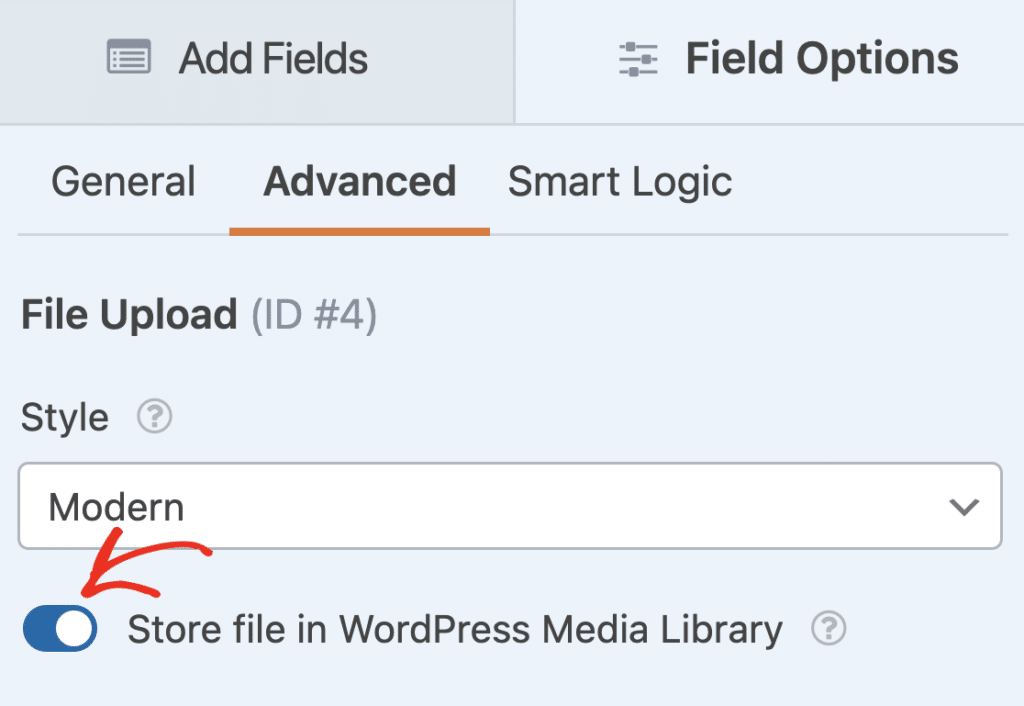1024x706 pixels.
Task: Select the Advanced tab
Action: 359,182
